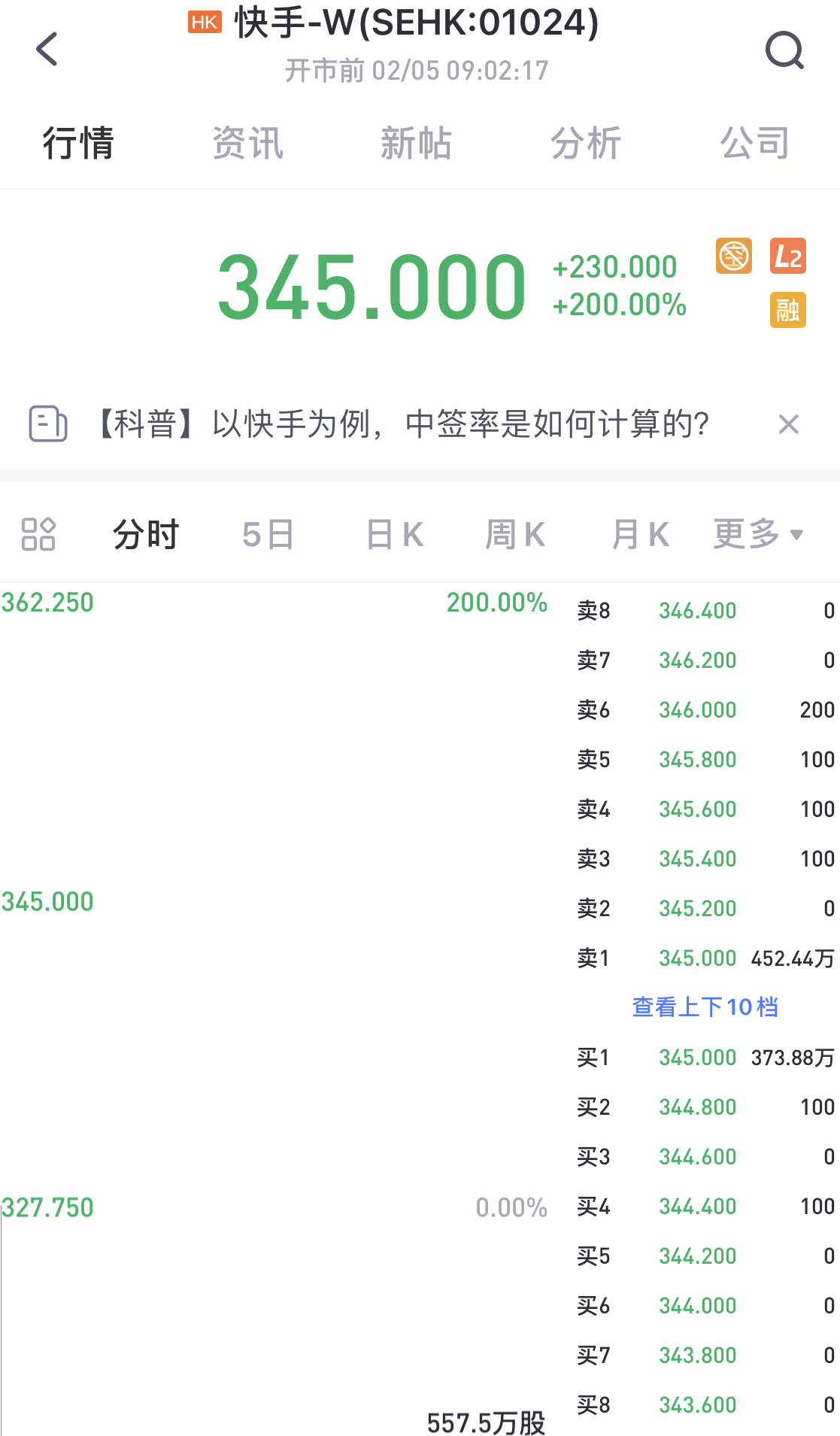
Task: Open the chart layout grid icon
Action: [38, 534]
